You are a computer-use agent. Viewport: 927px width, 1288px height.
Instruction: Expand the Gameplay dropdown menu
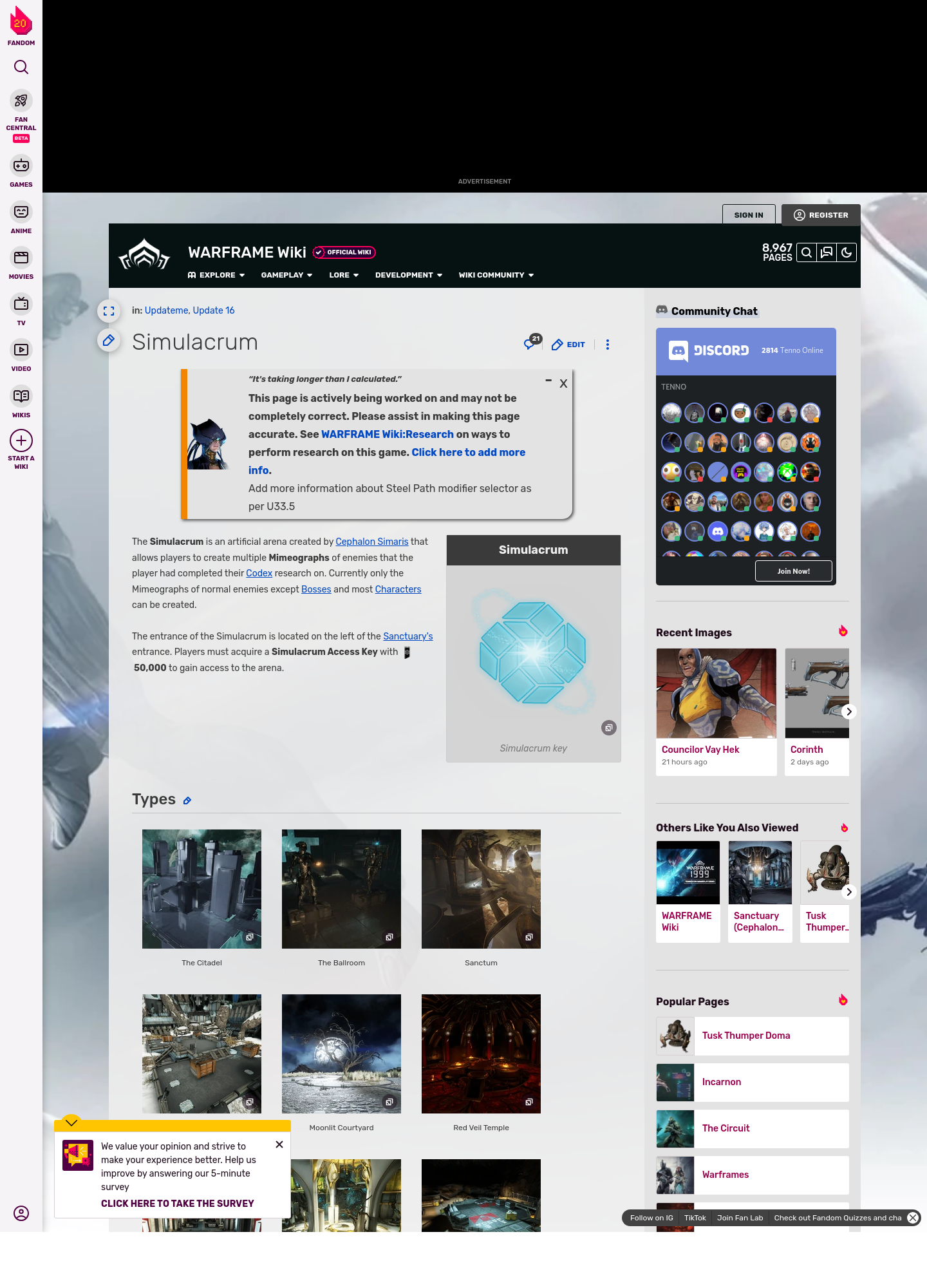point(286,275)
